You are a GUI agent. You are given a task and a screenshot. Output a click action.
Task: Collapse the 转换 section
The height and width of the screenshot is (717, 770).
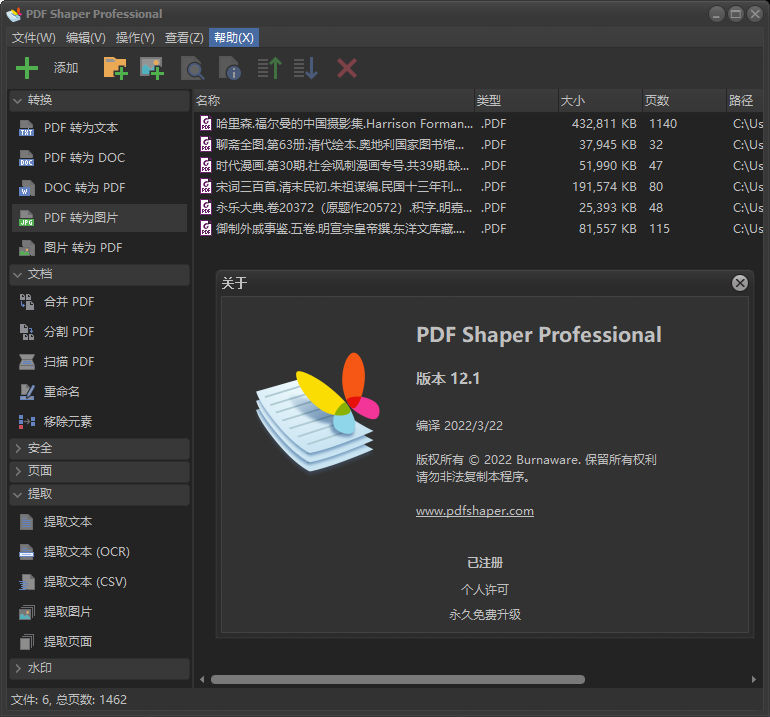99,100
